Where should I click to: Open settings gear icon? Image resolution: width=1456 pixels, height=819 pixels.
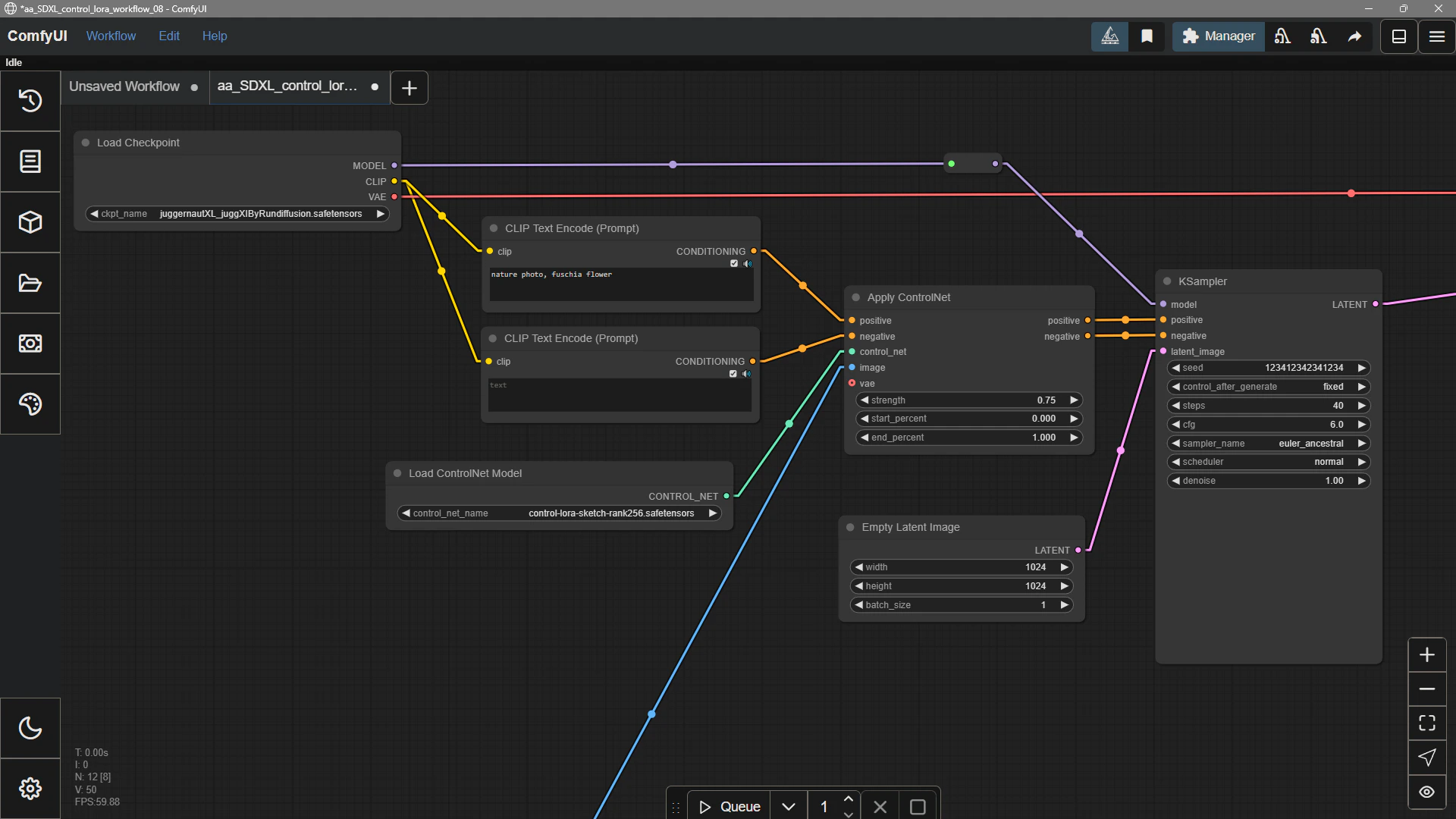tap(30, 789)
